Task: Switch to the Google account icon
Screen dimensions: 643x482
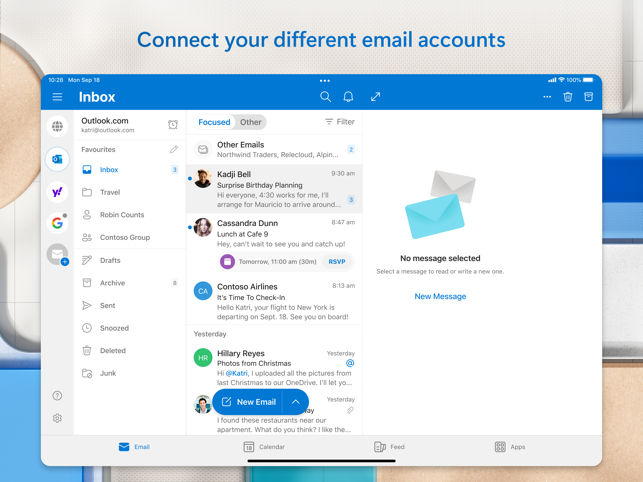Action: [x=57, y=223]
